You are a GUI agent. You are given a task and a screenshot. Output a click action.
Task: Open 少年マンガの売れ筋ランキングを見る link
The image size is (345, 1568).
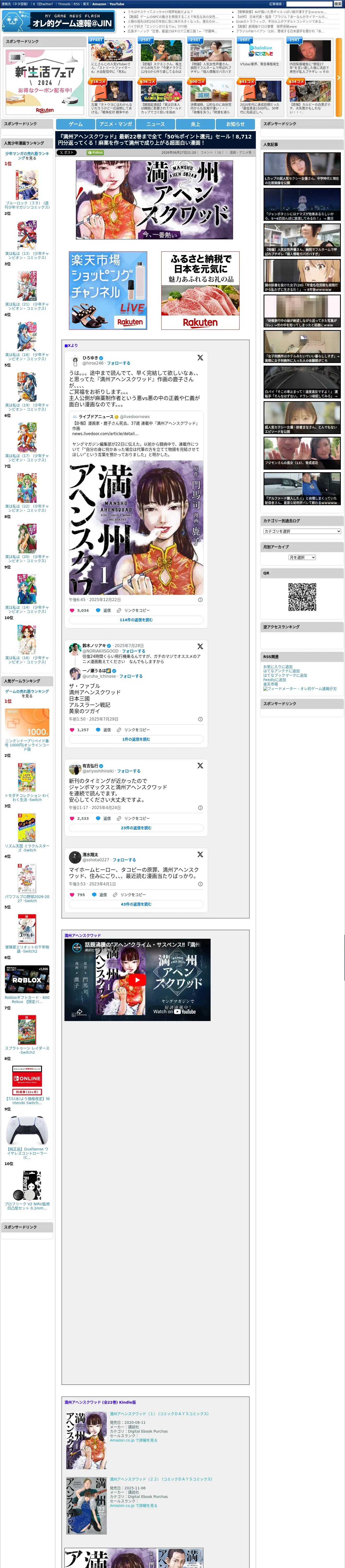coord(27,156)
